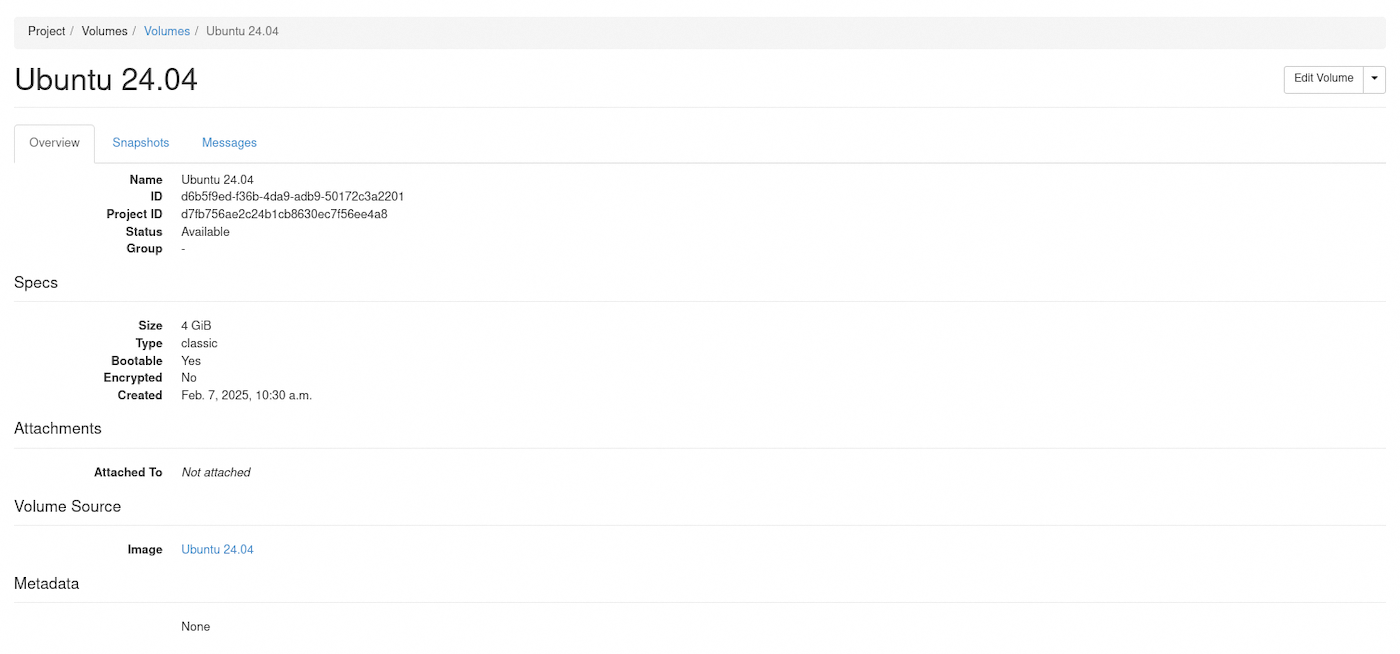Click the volume ID value starting d6b5f9ed
The height and width of the screenshot is (654, 1400).
(292, 197)
